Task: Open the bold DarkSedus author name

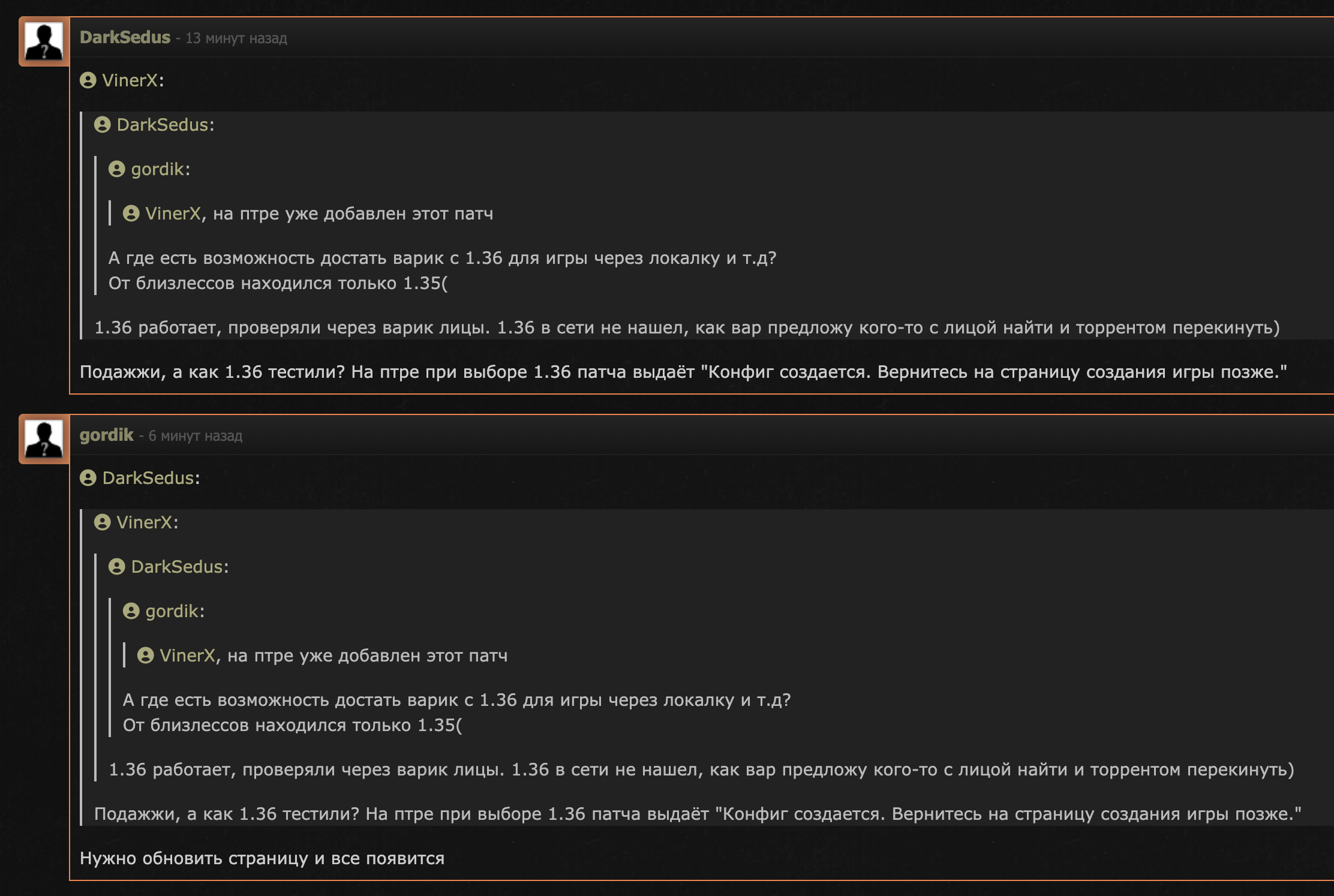Action: (125, 37)
